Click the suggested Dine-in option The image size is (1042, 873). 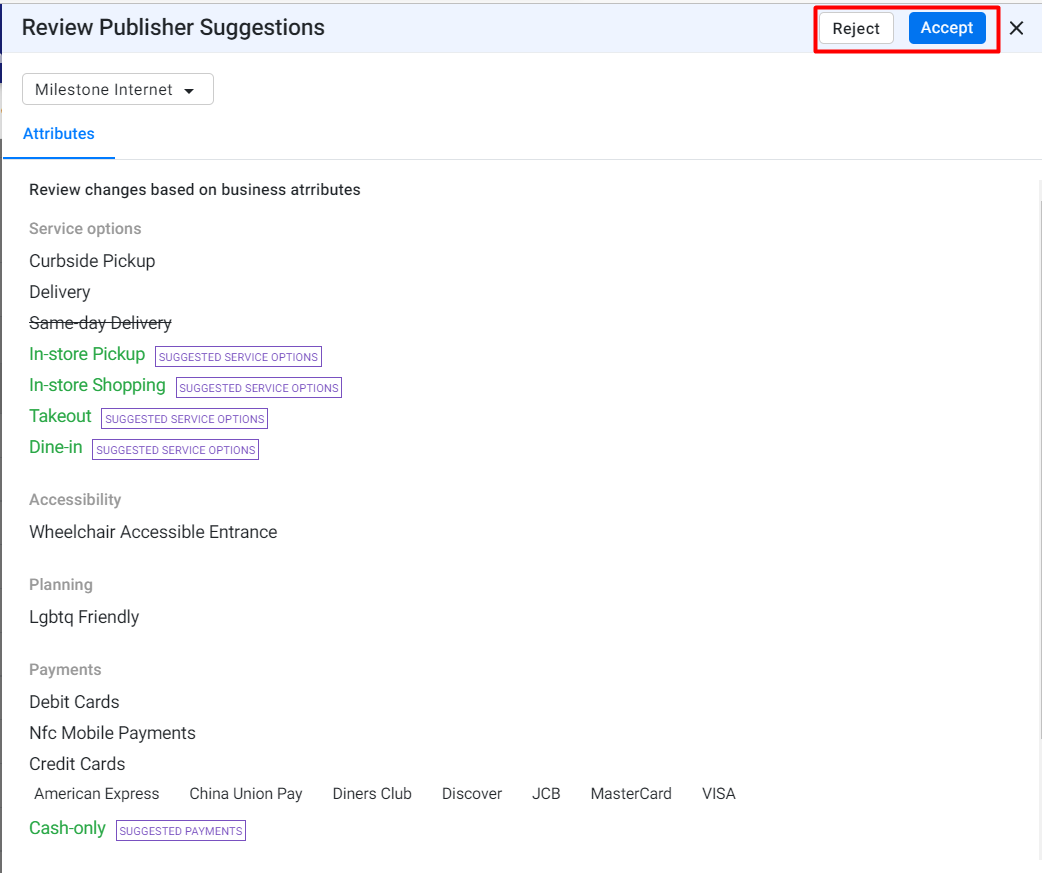(56, 447)
